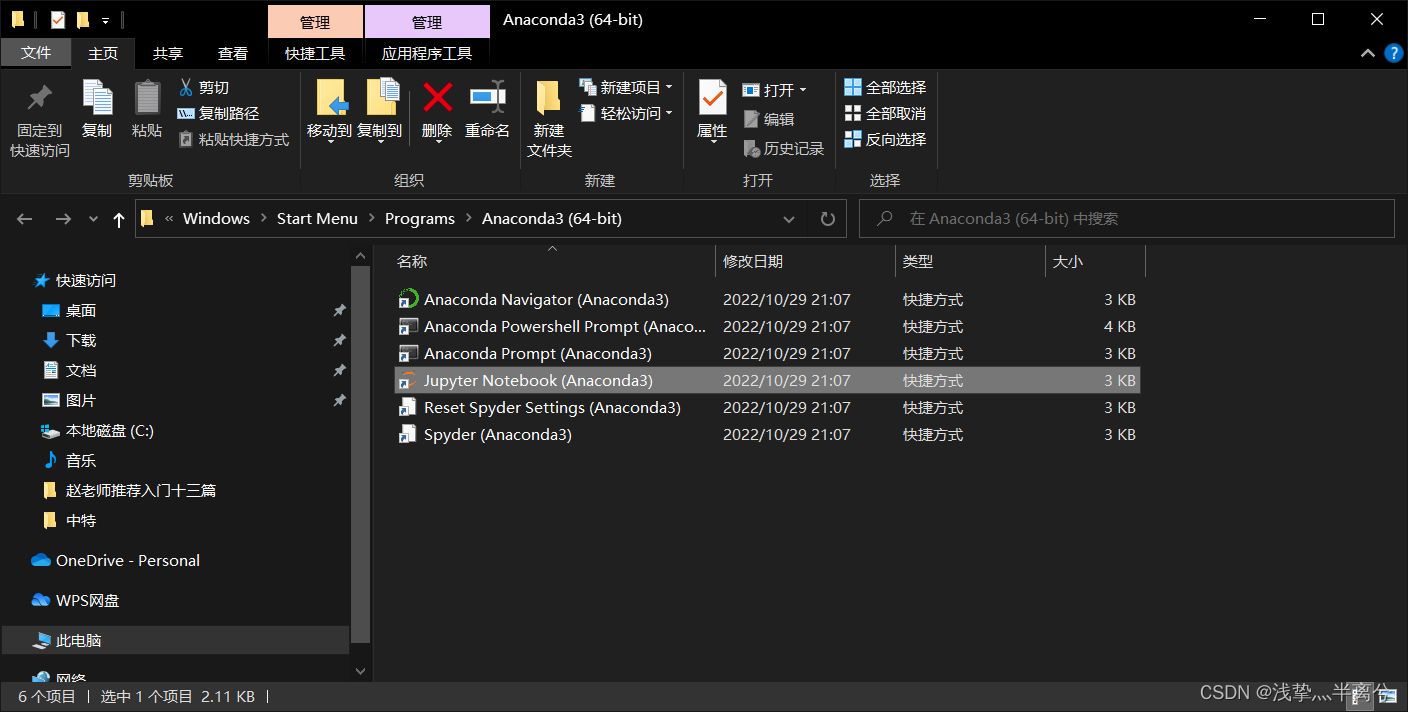Click Invert Selection (反向选择)
This screenshot has width=1408, height=712.
coord(885,139)
